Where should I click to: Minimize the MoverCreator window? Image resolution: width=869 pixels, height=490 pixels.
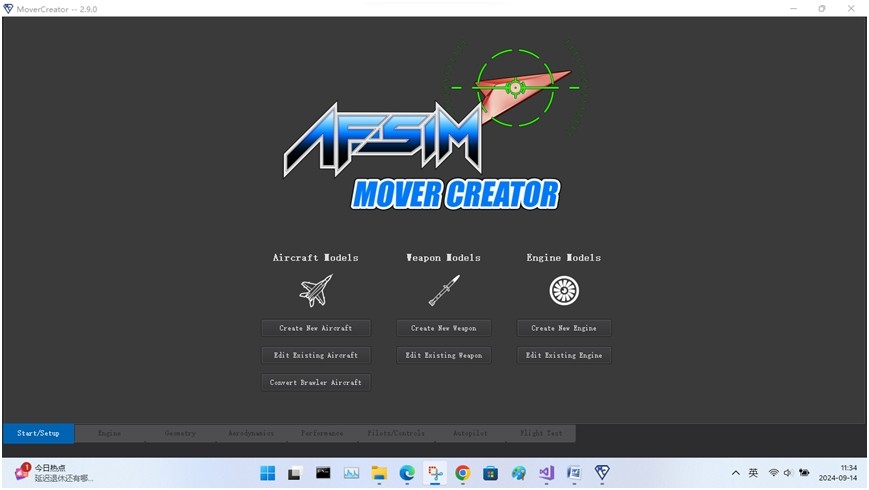[x=794, y=8]
